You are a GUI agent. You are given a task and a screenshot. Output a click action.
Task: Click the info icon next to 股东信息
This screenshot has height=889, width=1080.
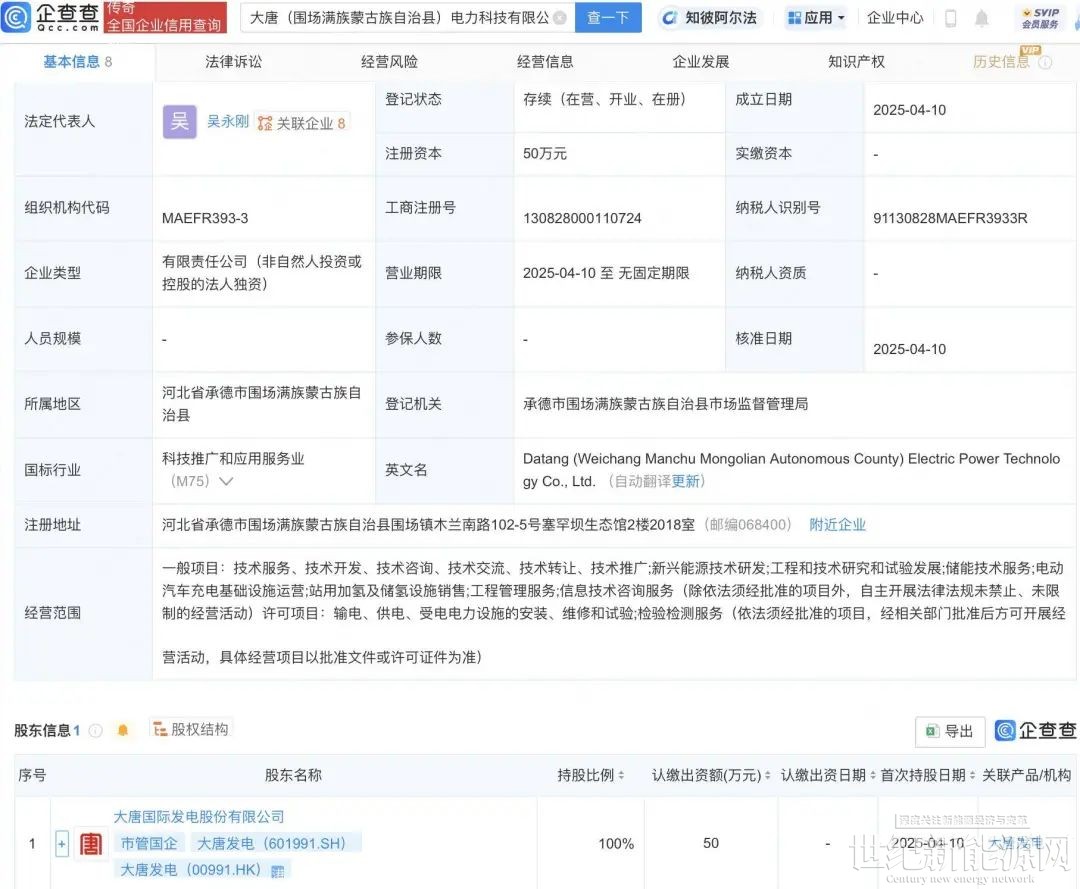(96, 730)
